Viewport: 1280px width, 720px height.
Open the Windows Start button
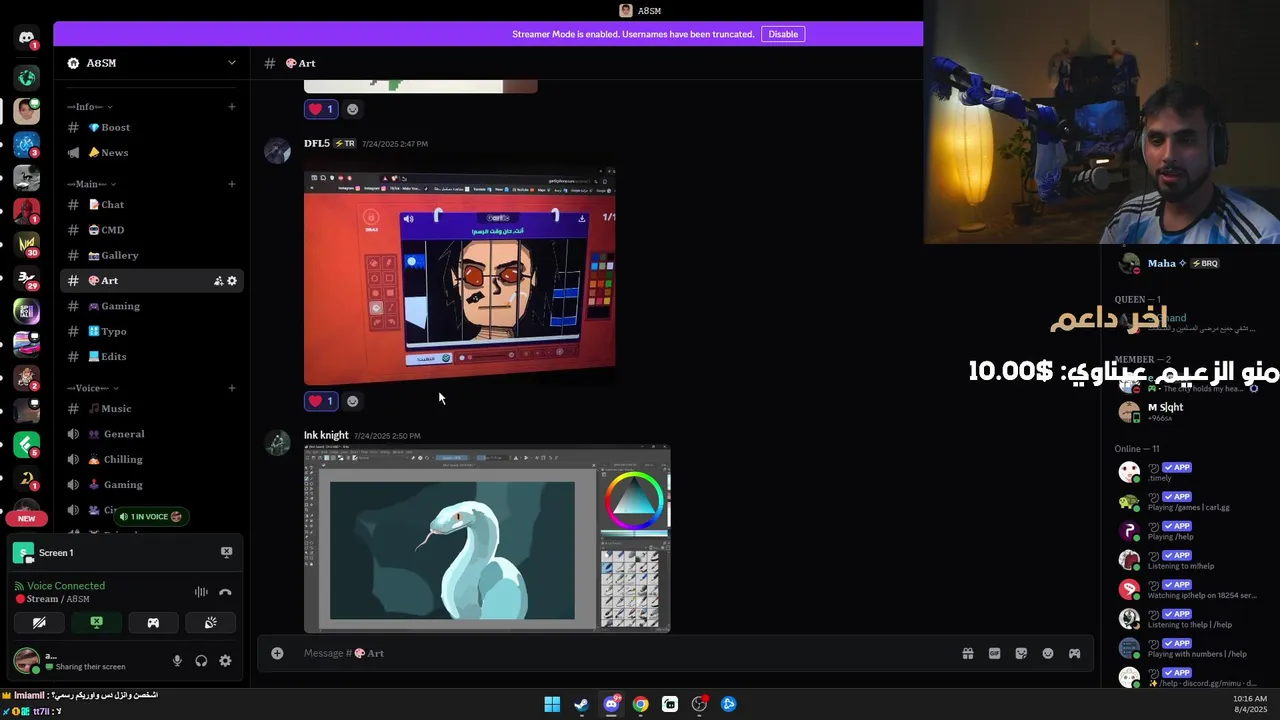point(552,704)
